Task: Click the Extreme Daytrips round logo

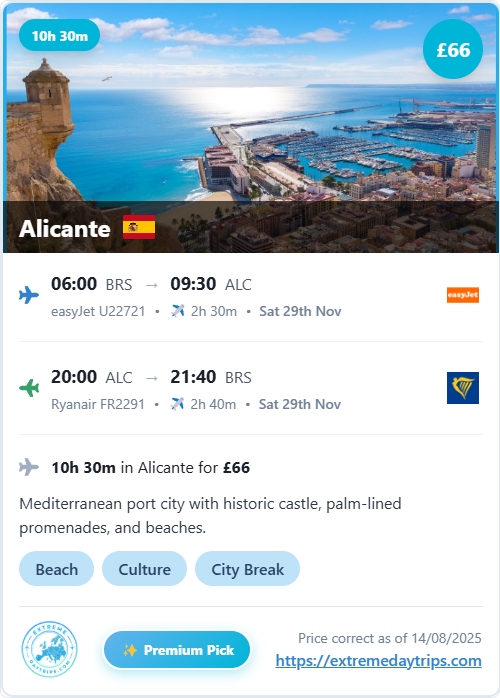Action: point(49,649)
